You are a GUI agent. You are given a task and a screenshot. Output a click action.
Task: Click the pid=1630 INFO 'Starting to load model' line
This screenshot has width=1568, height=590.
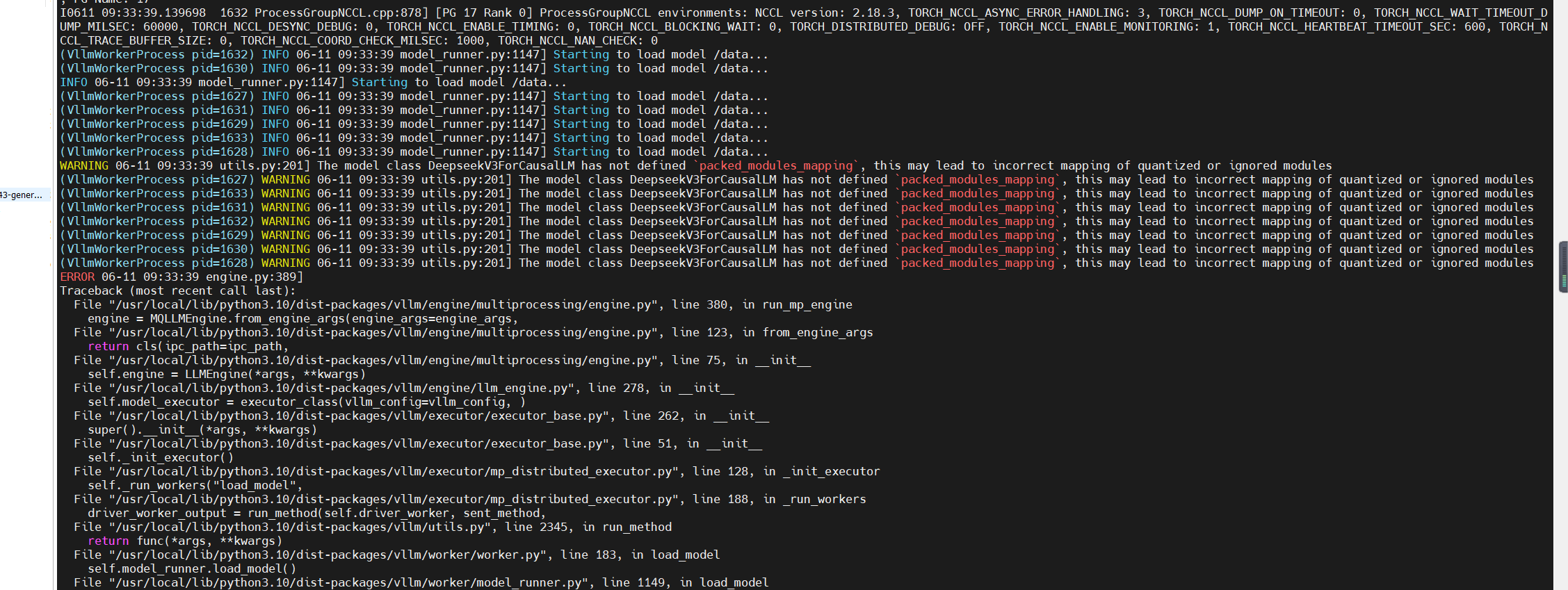414,68
